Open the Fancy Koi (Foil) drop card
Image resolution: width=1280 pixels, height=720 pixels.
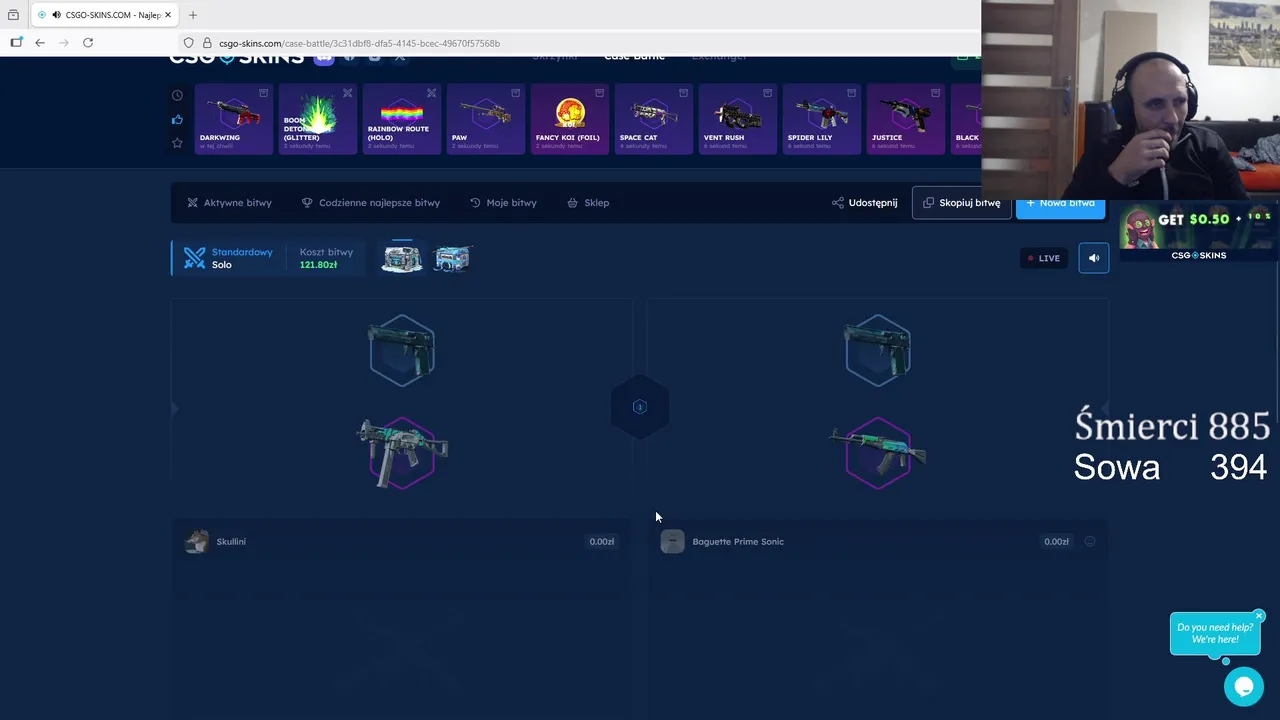(569, 119)
